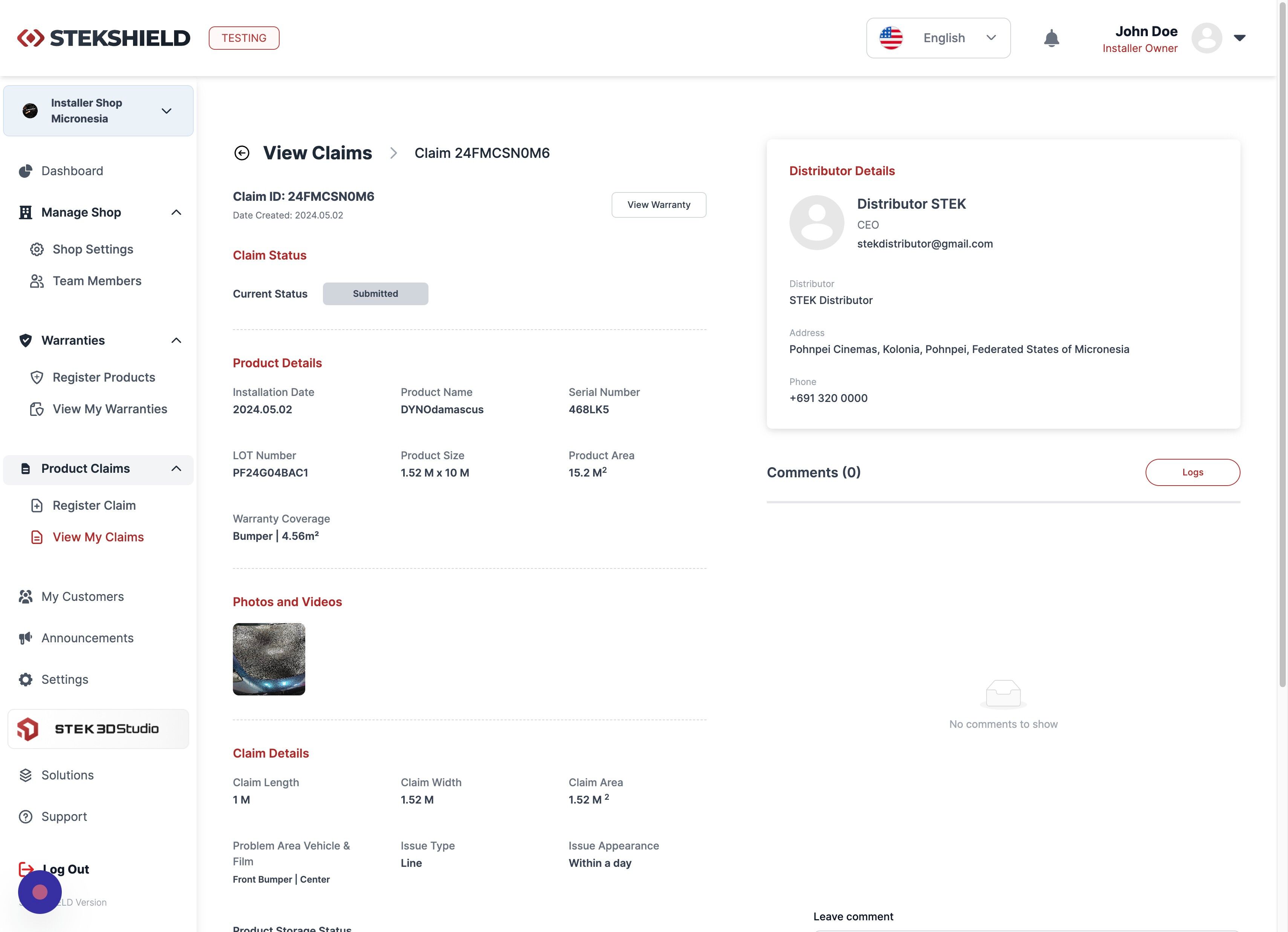Click the TESTING environment badge

tap(244, 38)
